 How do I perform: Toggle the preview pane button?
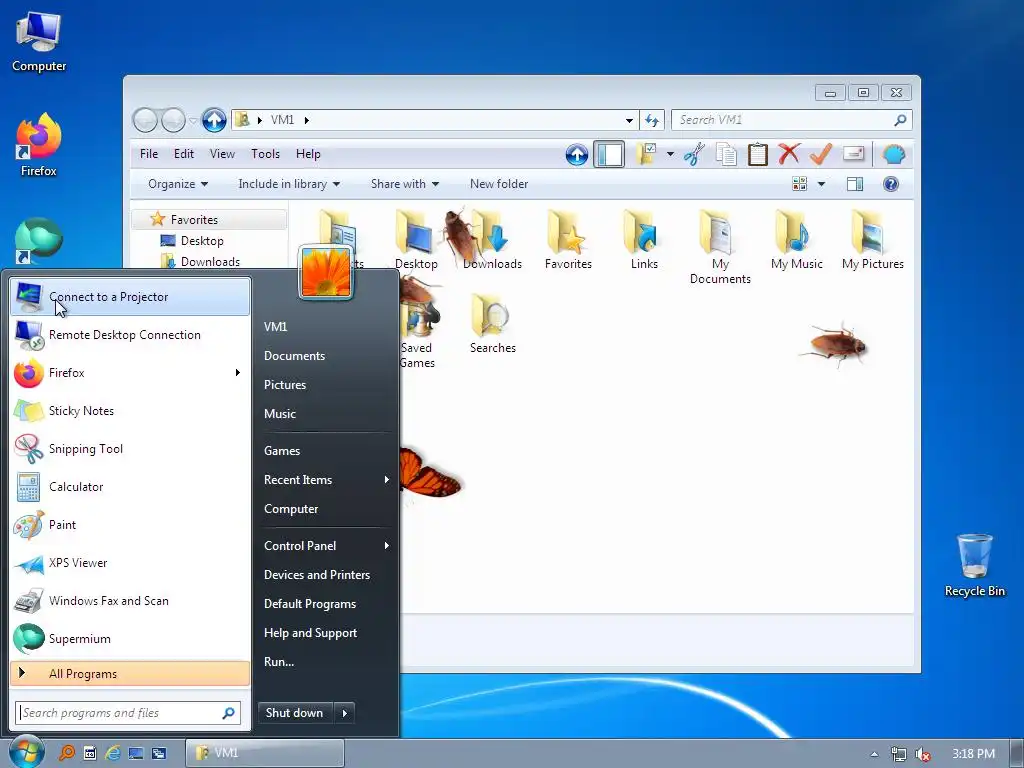[x=855, y=184]
